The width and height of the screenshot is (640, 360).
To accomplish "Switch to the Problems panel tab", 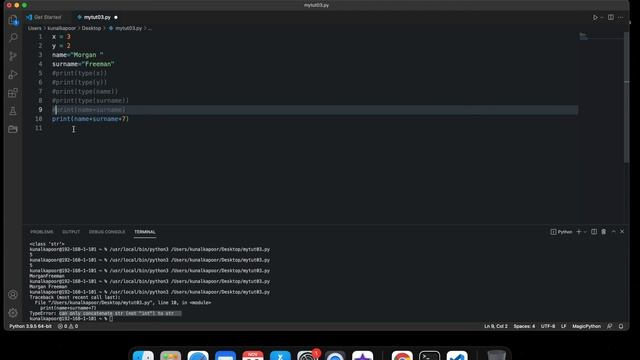I will 42,232.
